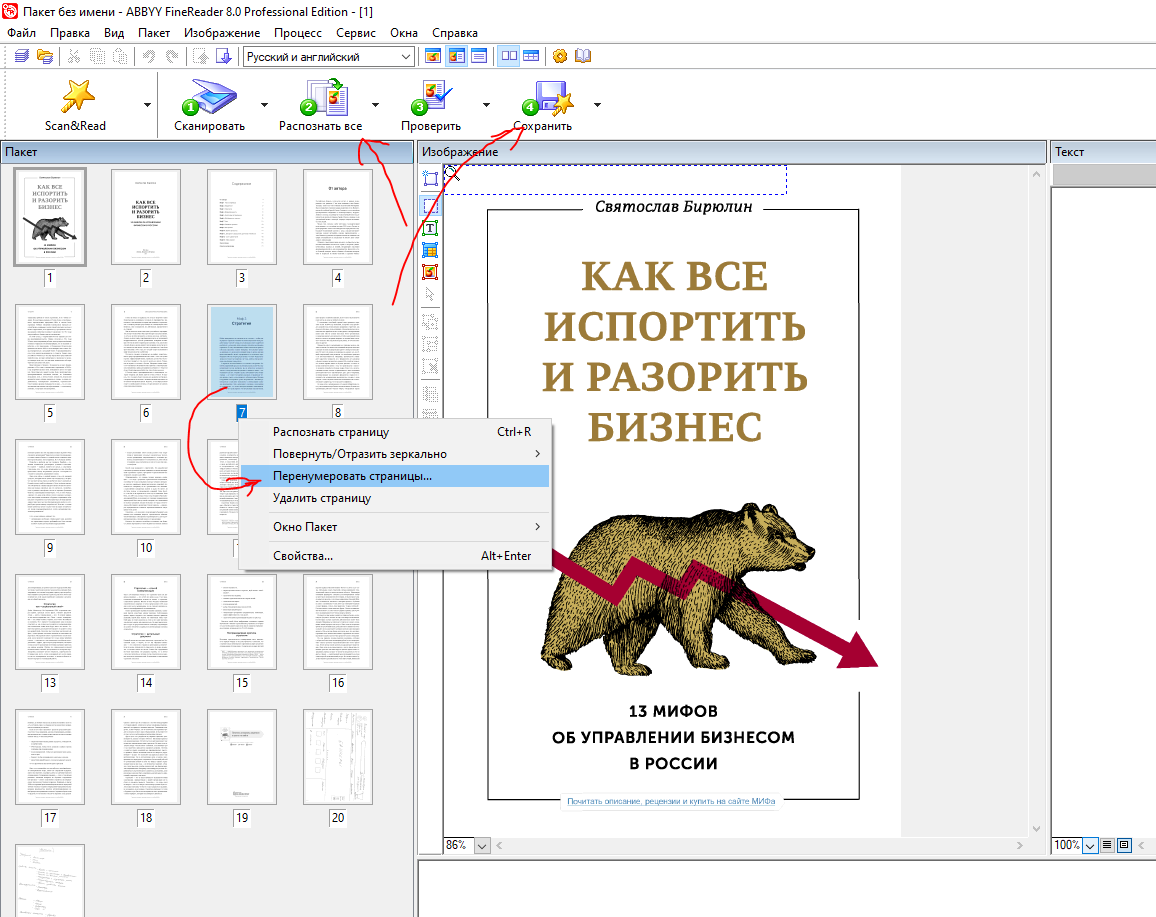
Task: Open the options gear icon in toolbar
Action: point(560,57)
